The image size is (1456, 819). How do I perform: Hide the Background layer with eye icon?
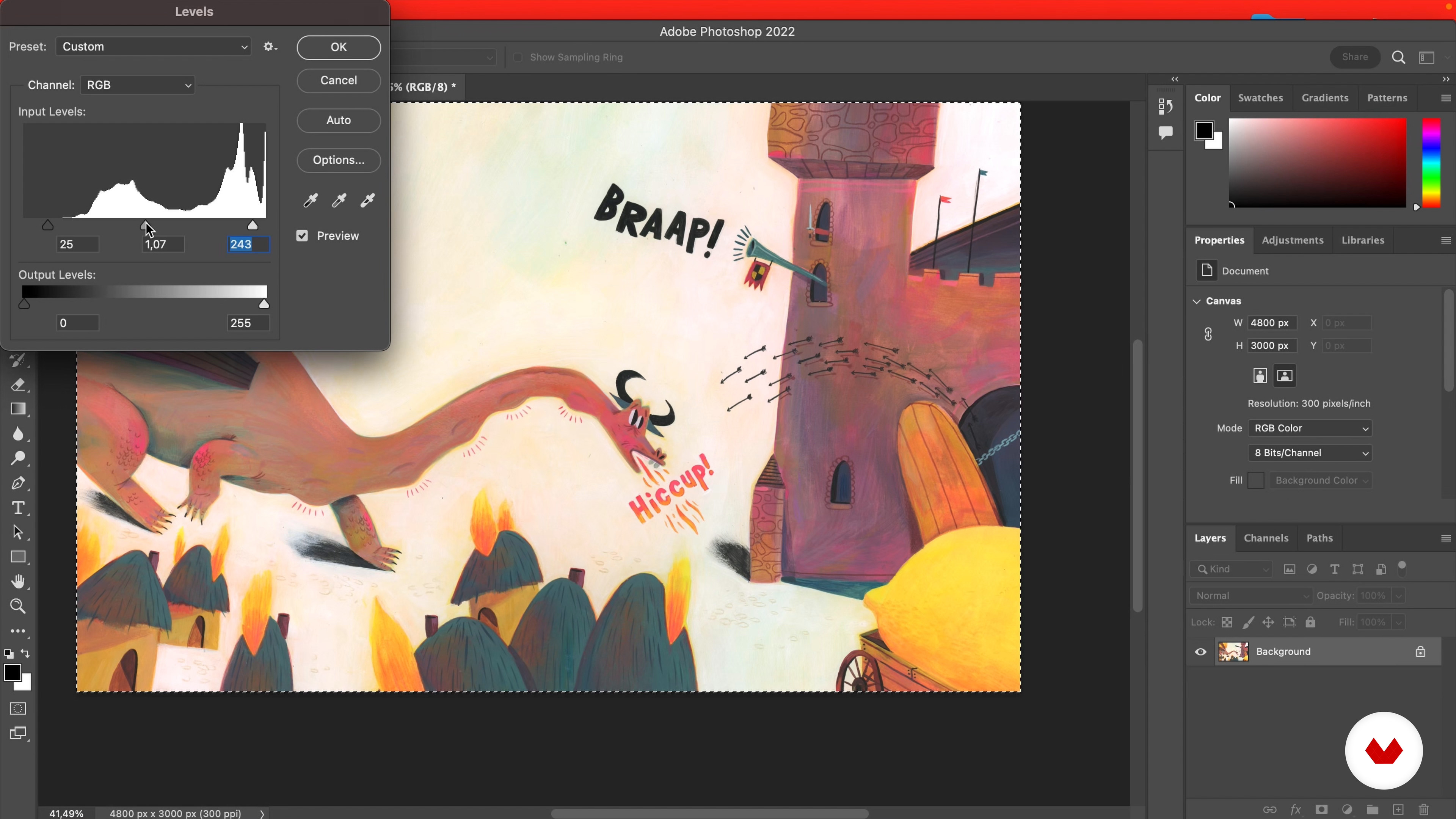[1200, 652]
